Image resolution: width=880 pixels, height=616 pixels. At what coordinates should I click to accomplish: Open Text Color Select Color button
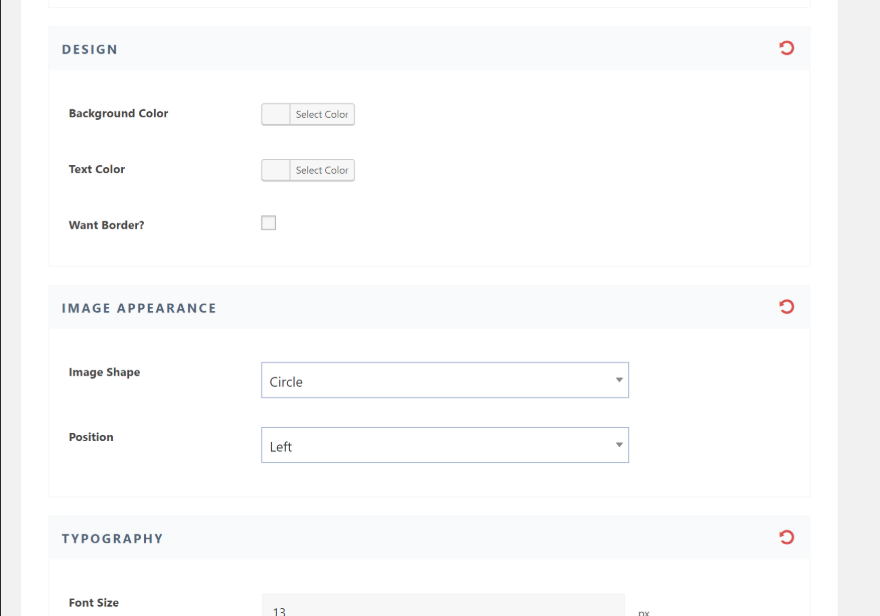[322, 170]
